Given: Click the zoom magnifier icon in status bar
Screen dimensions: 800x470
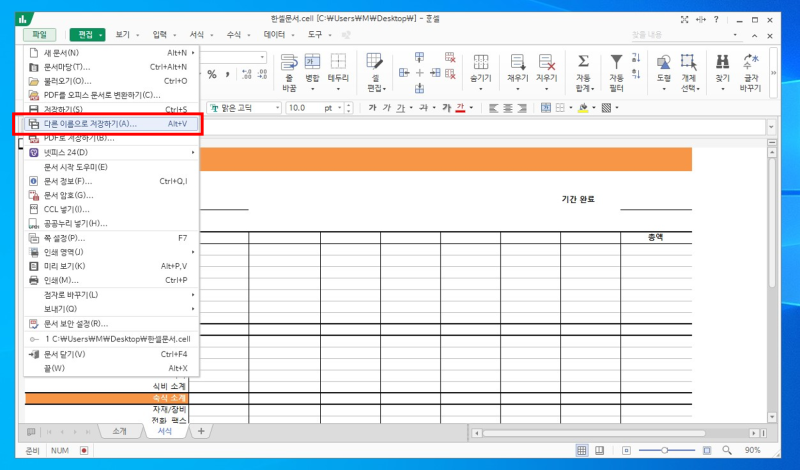Looking at the screenshot, I should pos(727,450).
